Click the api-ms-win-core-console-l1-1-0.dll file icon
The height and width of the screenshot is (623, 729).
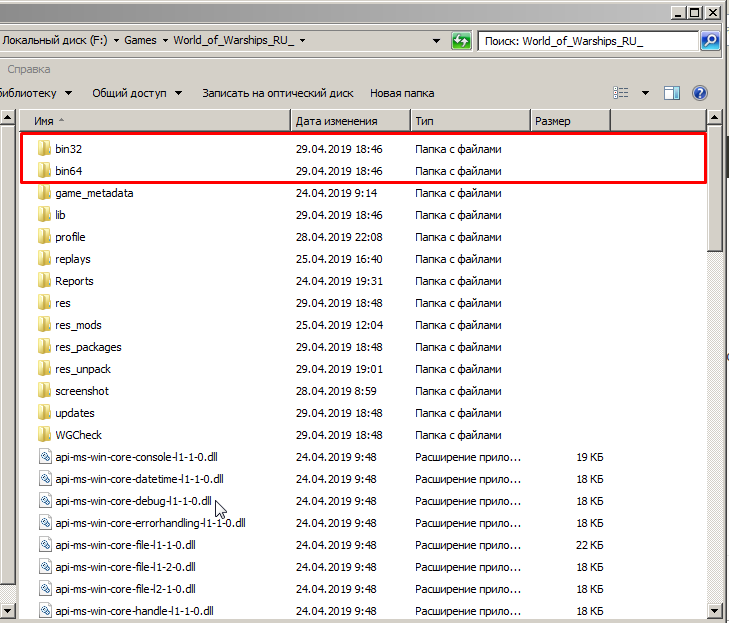45,457
